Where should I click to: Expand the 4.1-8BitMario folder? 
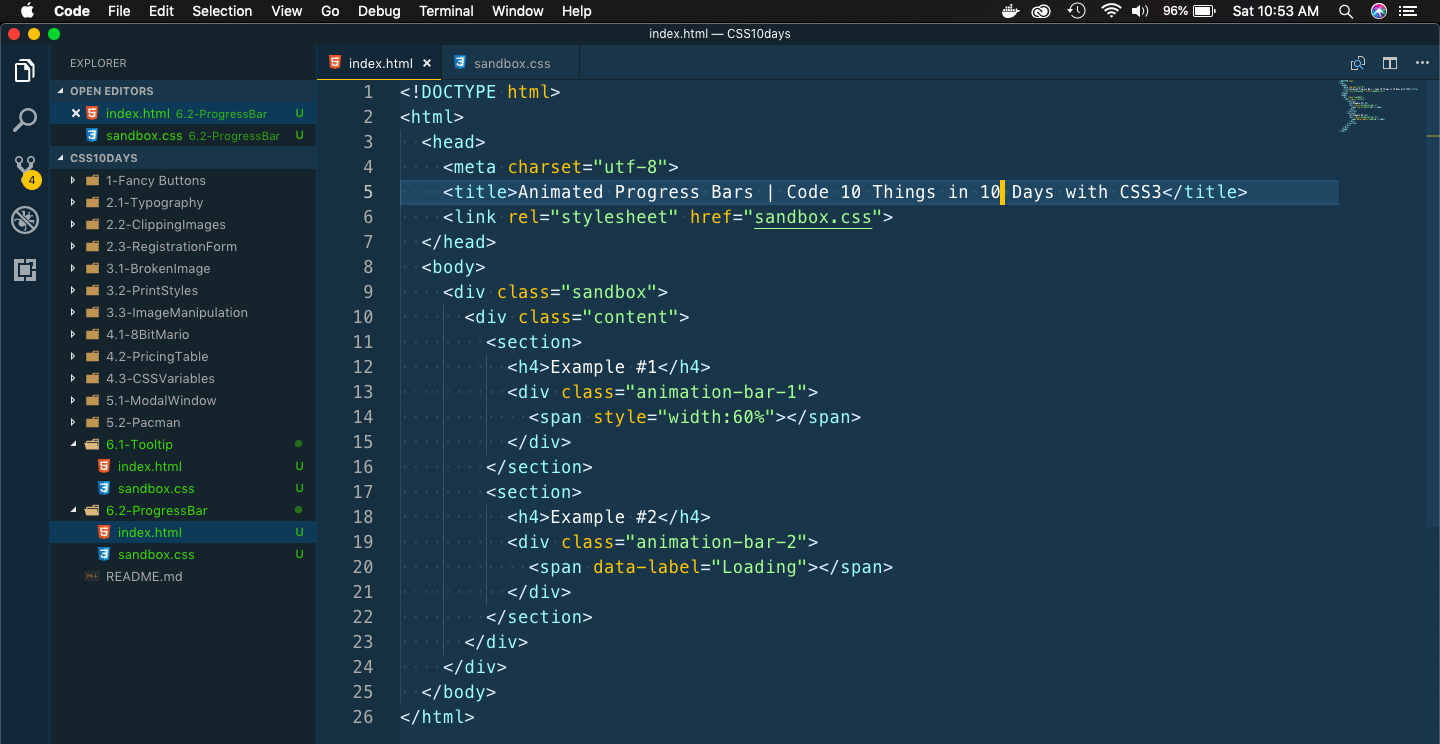183,334
